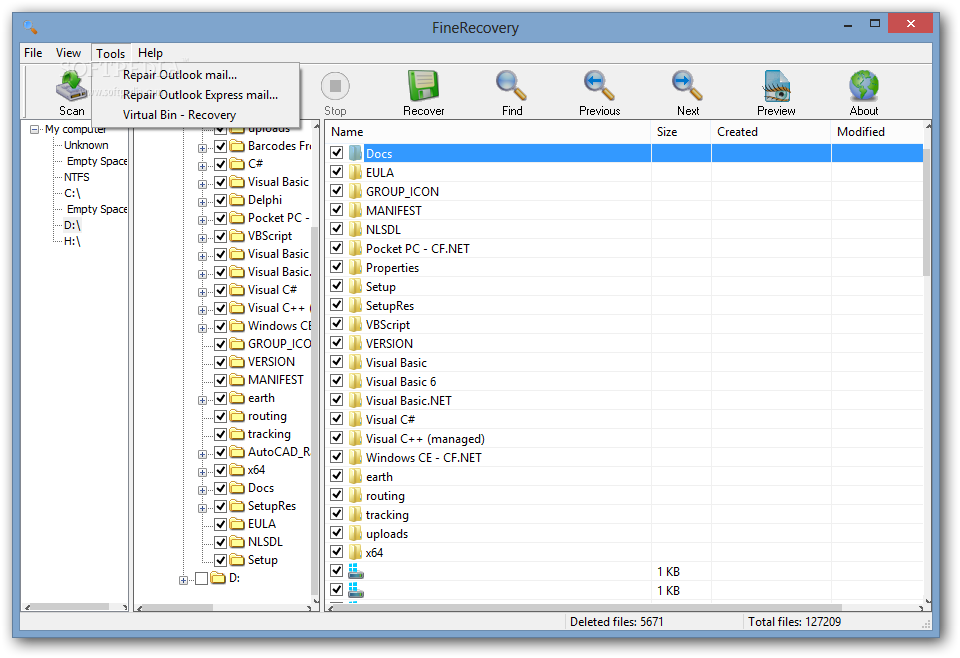Screen dimensions: 960x658
Task: Click the first 1 KB file icon
Action: click(x=356, y=571)
